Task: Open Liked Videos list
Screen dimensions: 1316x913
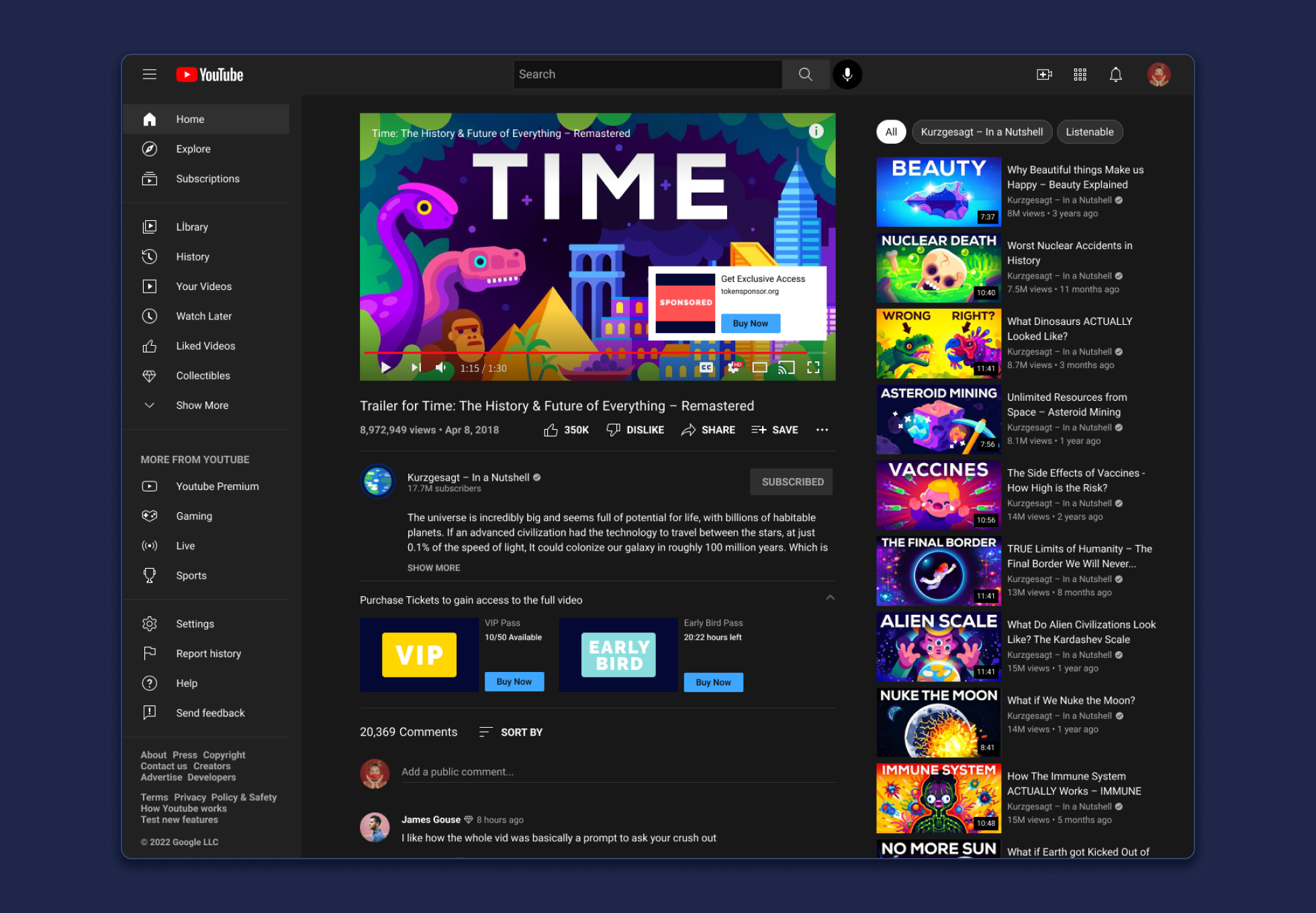Action: pos(206,346)
